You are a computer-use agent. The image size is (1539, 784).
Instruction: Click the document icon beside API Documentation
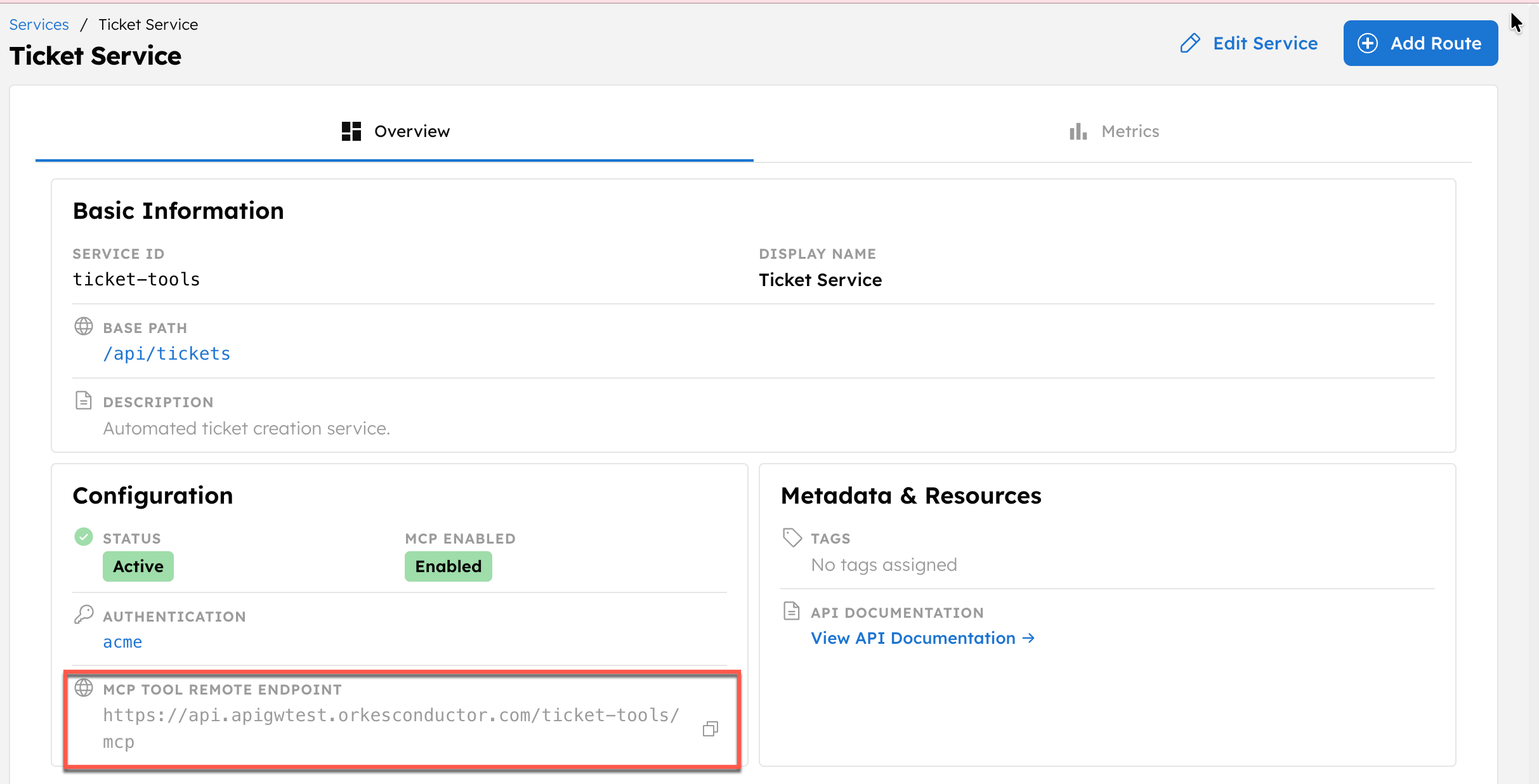792,611
